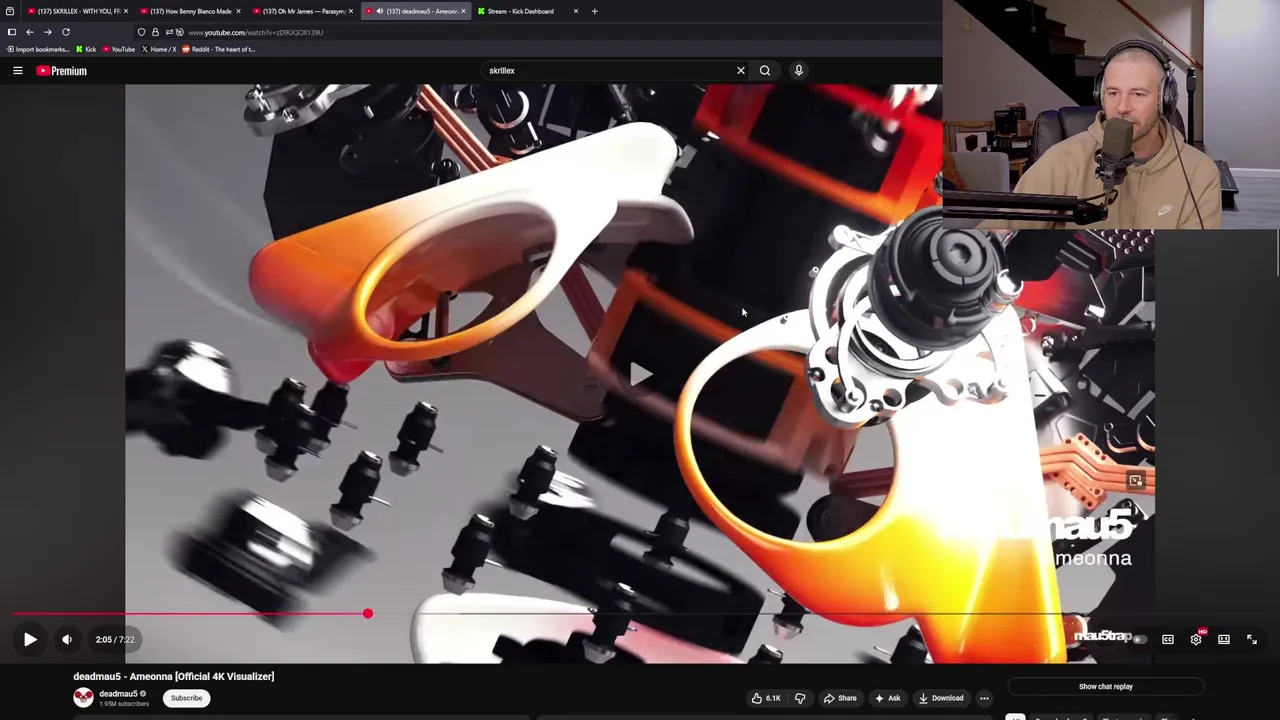Go back in browser history
This screenshot has height=720, width=1280.
point(29,32)
